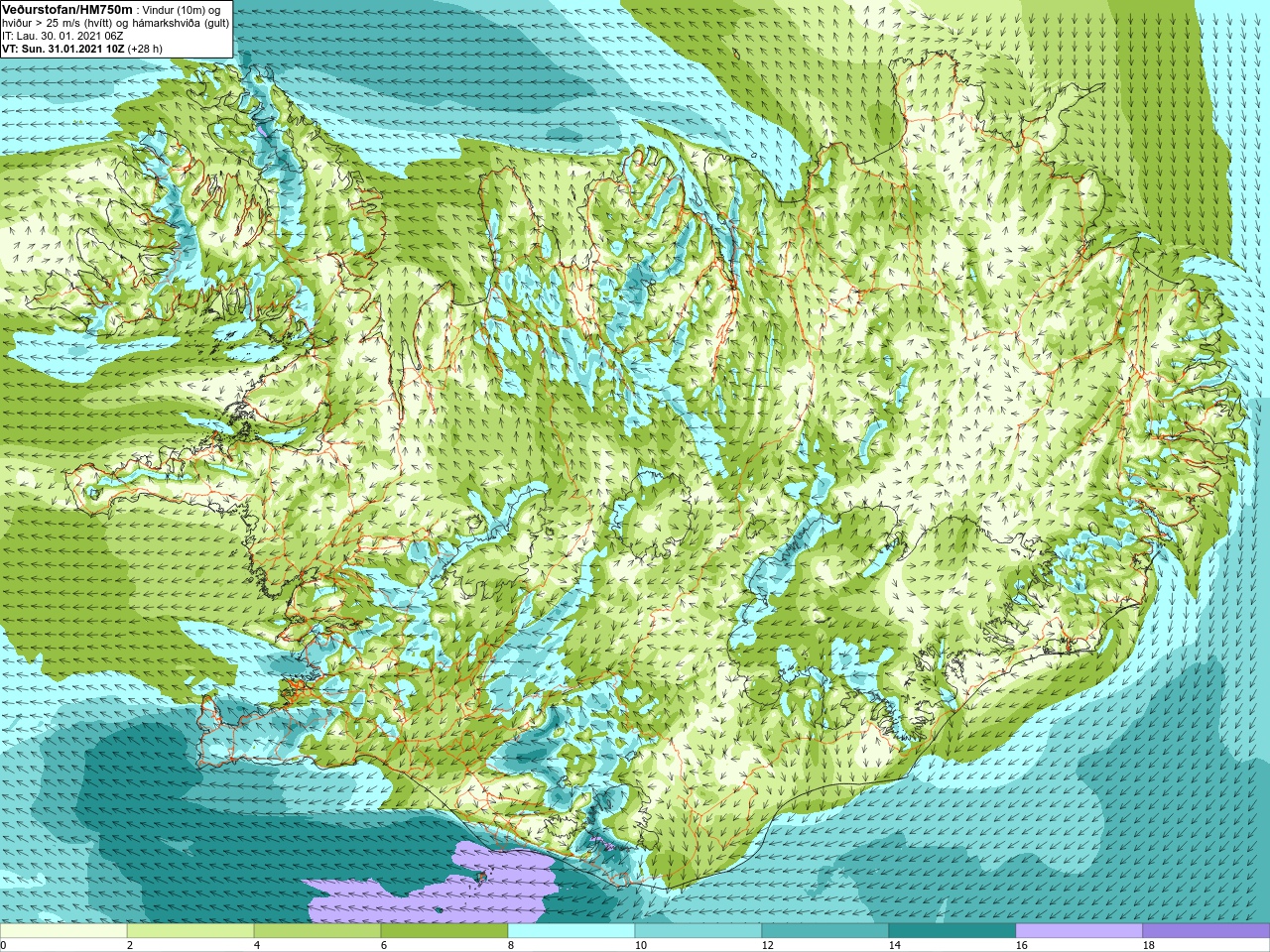The height and width of the screenshot is (952, 1270).
Task: Click the legend scale label "4"
Action: point(256,945)
